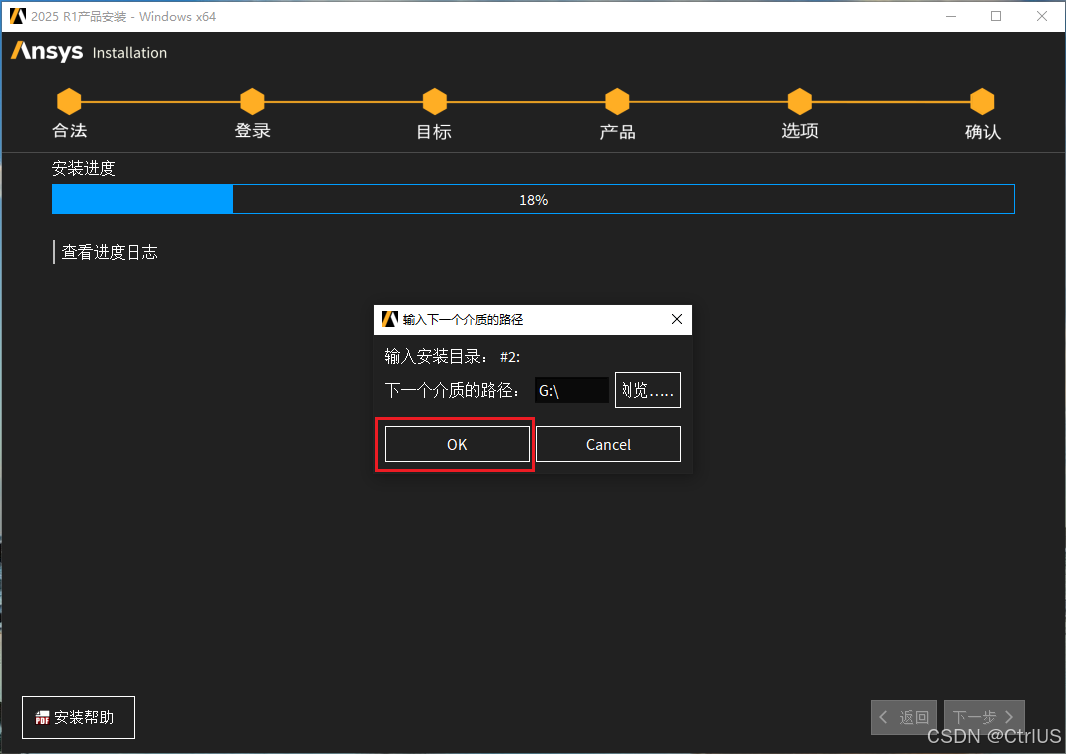Select the 登录 step hexagon

point(252,101)
